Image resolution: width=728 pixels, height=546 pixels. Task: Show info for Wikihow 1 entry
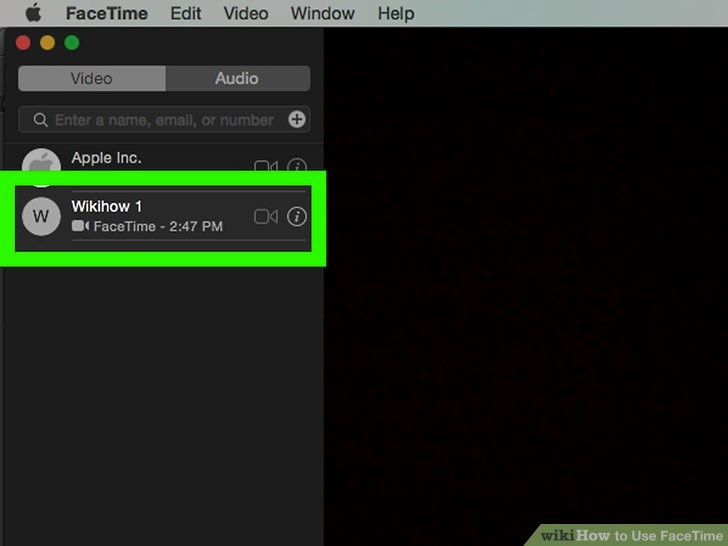click(x=297, y=216)
